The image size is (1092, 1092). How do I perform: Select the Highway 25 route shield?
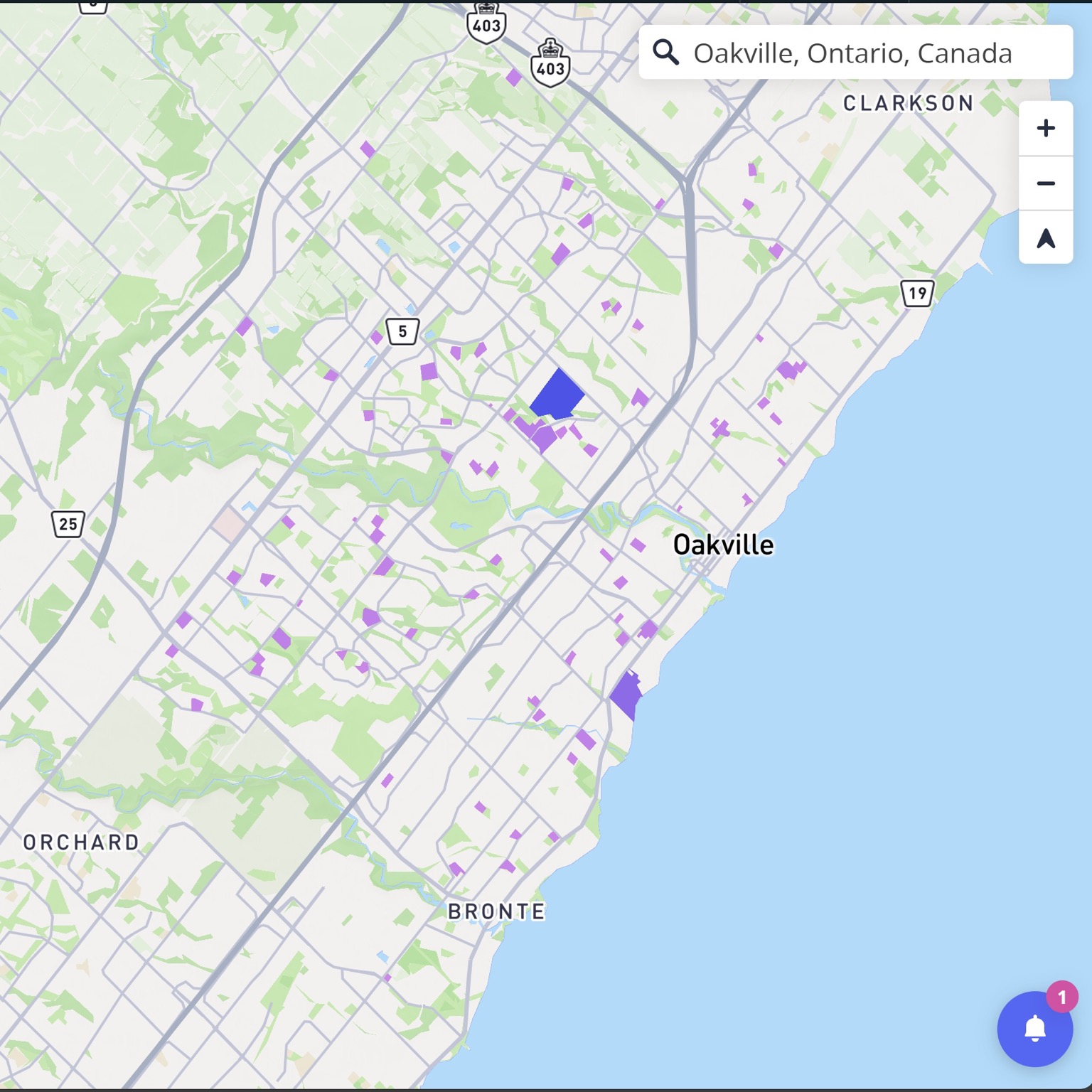pyautogui.click(x=68, y=524)
